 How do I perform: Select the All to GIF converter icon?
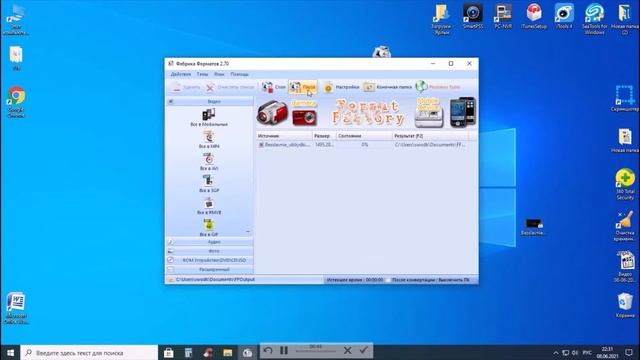coord(209,227)
